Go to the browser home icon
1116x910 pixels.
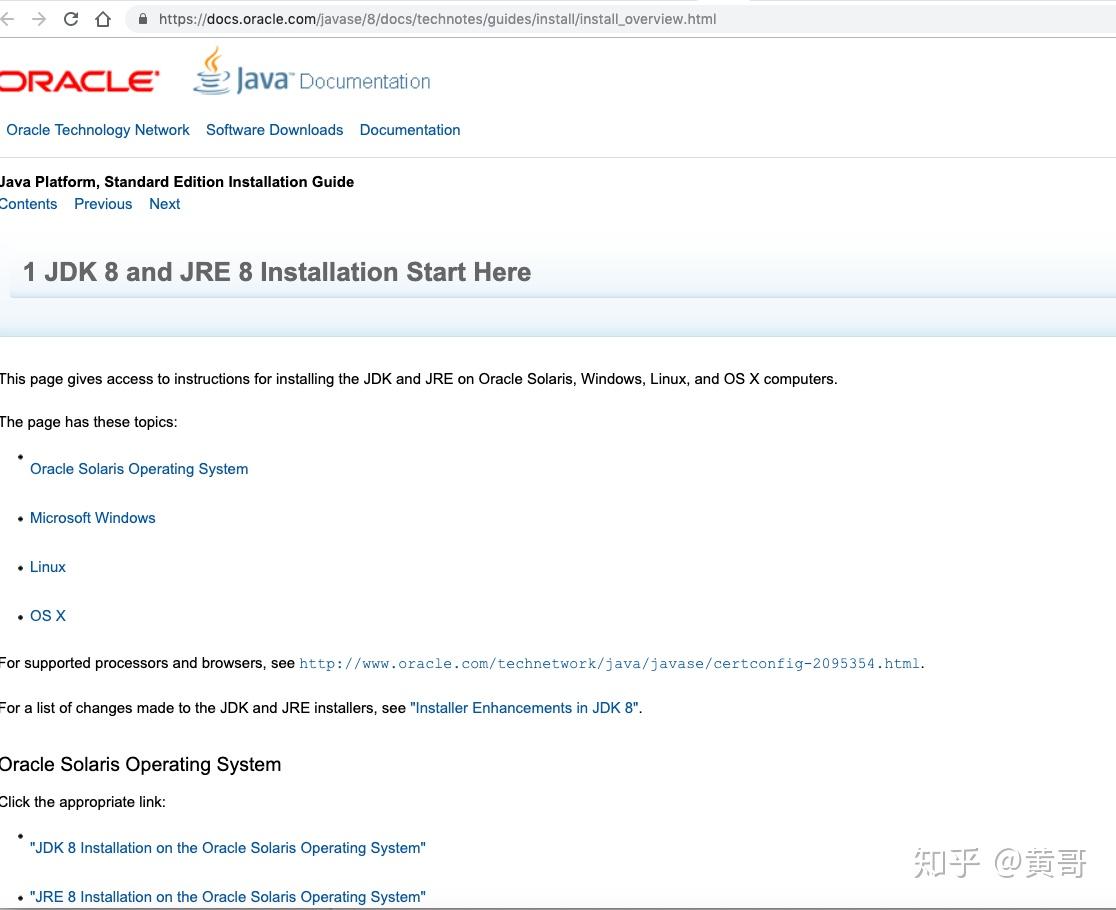102,19
